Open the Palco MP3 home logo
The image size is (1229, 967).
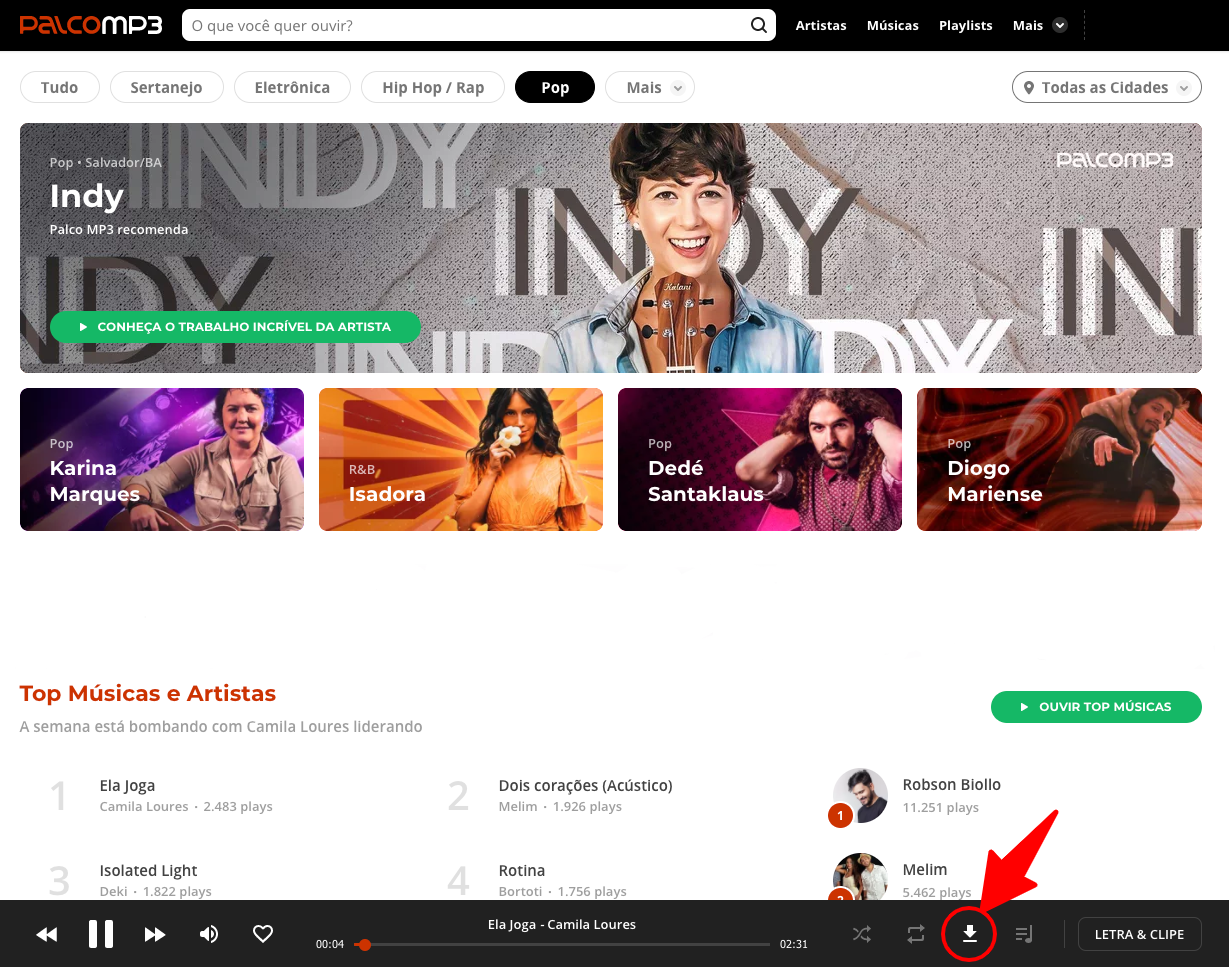(90, 24)
